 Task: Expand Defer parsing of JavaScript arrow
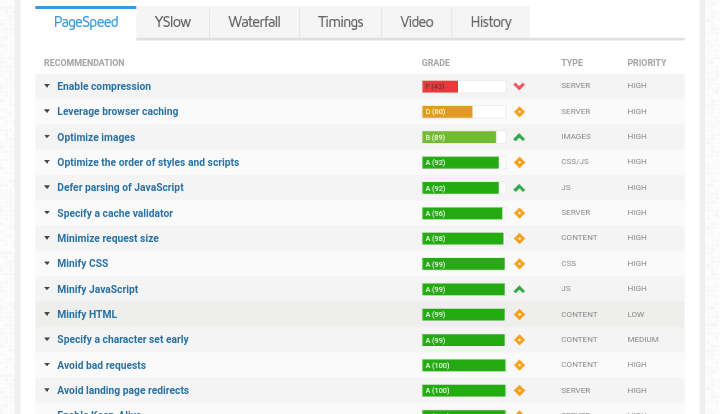click(47, 187)
